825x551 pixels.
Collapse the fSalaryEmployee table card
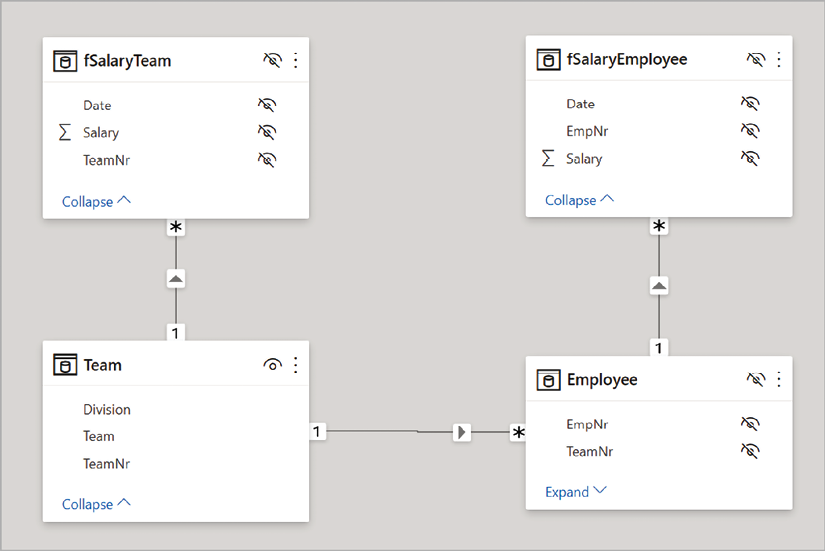coord(579,200)
